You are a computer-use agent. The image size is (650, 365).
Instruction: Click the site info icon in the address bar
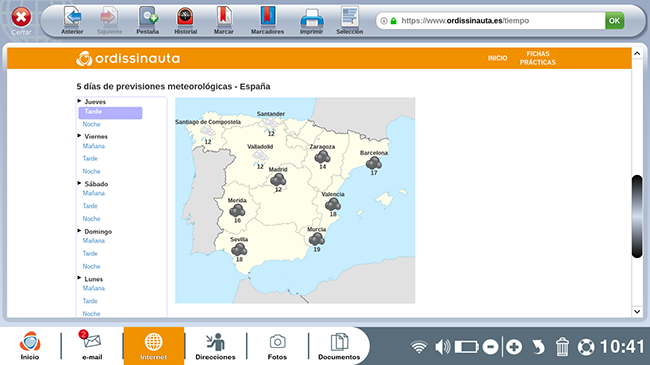pyautogui.click(x=384, y=21)
